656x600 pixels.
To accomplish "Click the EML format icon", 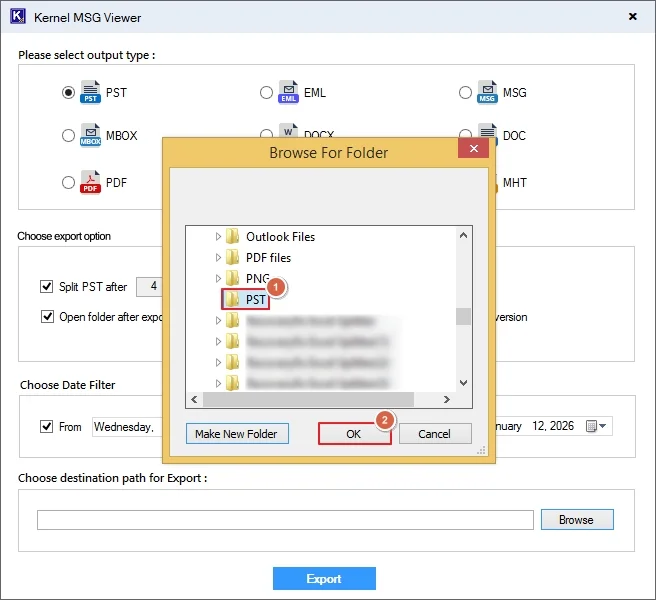I will coord(288,92).
